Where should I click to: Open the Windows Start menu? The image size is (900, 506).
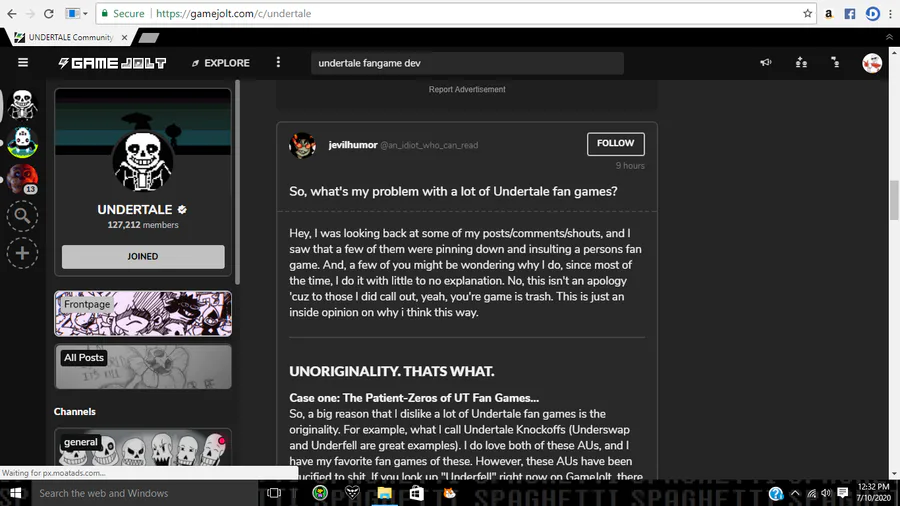click(15, 493)
